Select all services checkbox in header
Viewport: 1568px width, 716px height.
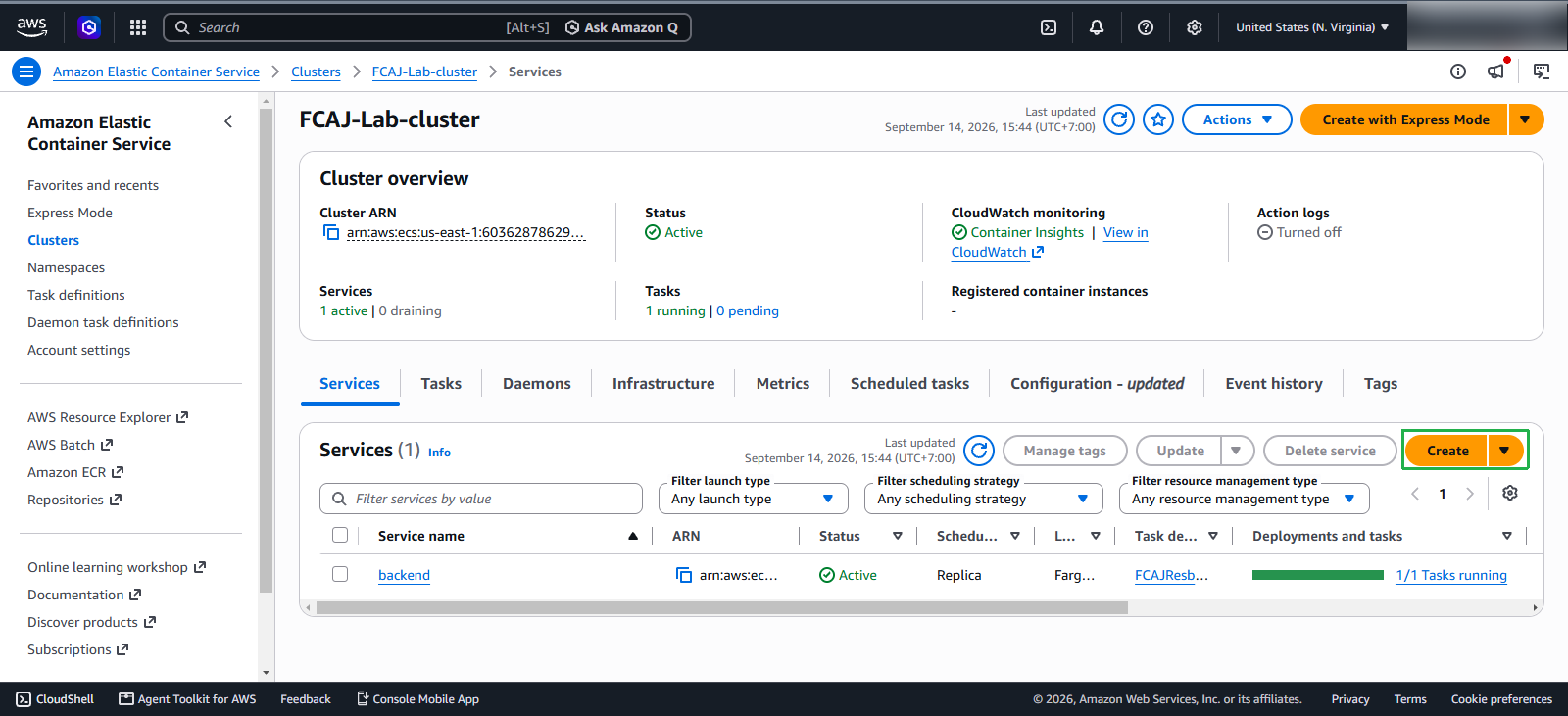(340, 535)
